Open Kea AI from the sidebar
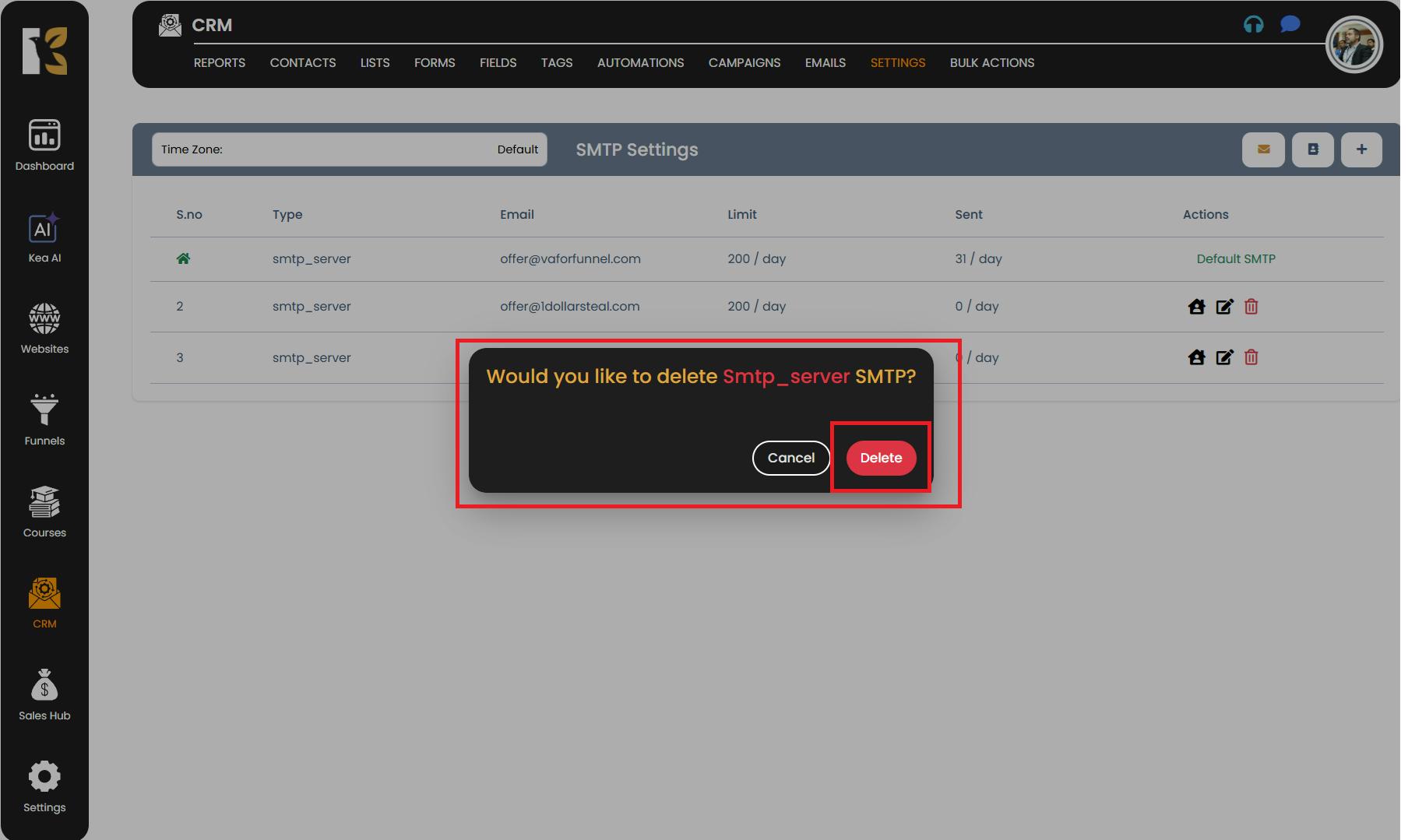Screen dimensions: 1415x840 click(x=44, y=238)
